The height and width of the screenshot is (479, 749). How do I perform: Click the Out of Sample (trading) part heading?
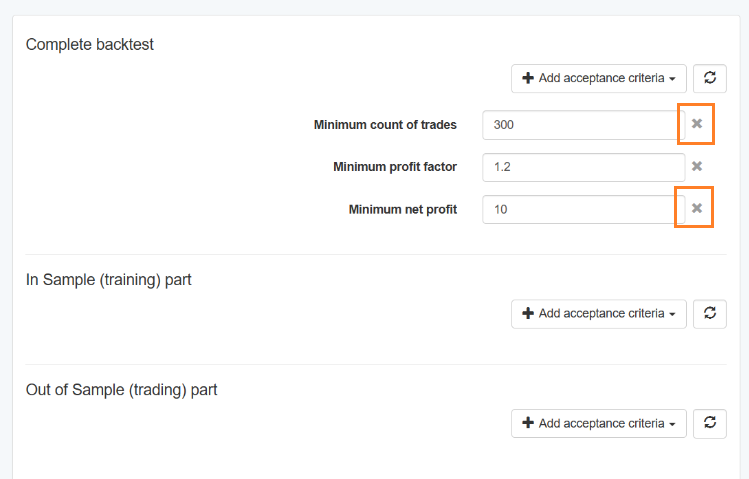pos(121,390)
